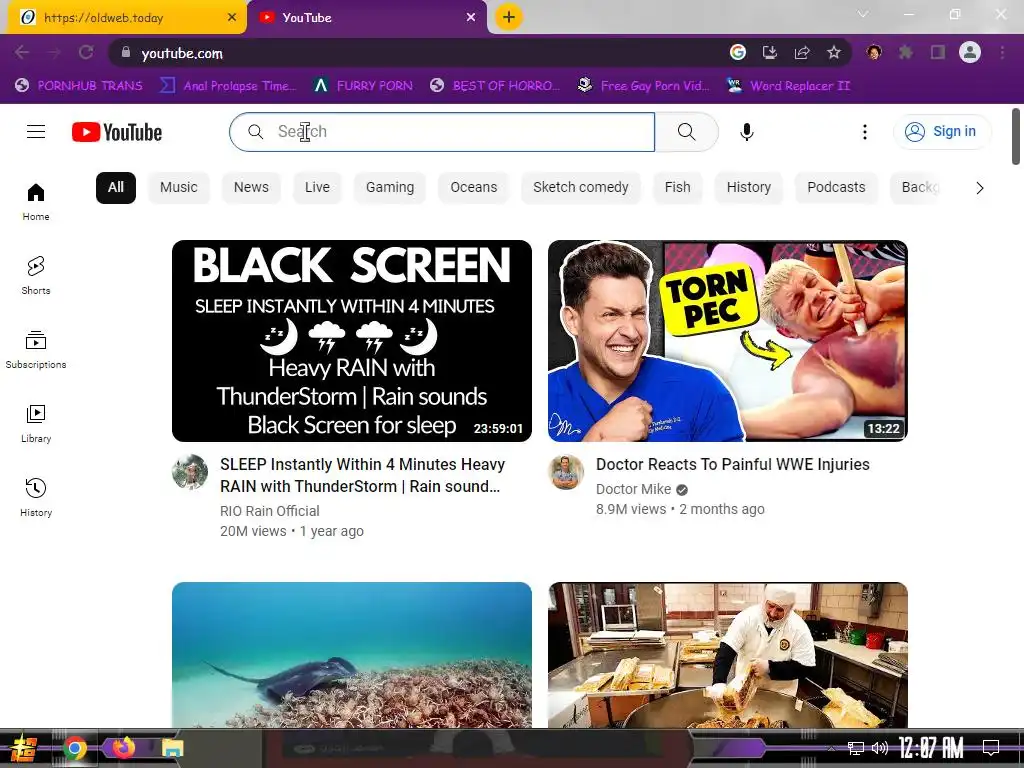Toggle the browser side panel icon
Viewport: 1024px width, 768px height.
click(938, 53)
